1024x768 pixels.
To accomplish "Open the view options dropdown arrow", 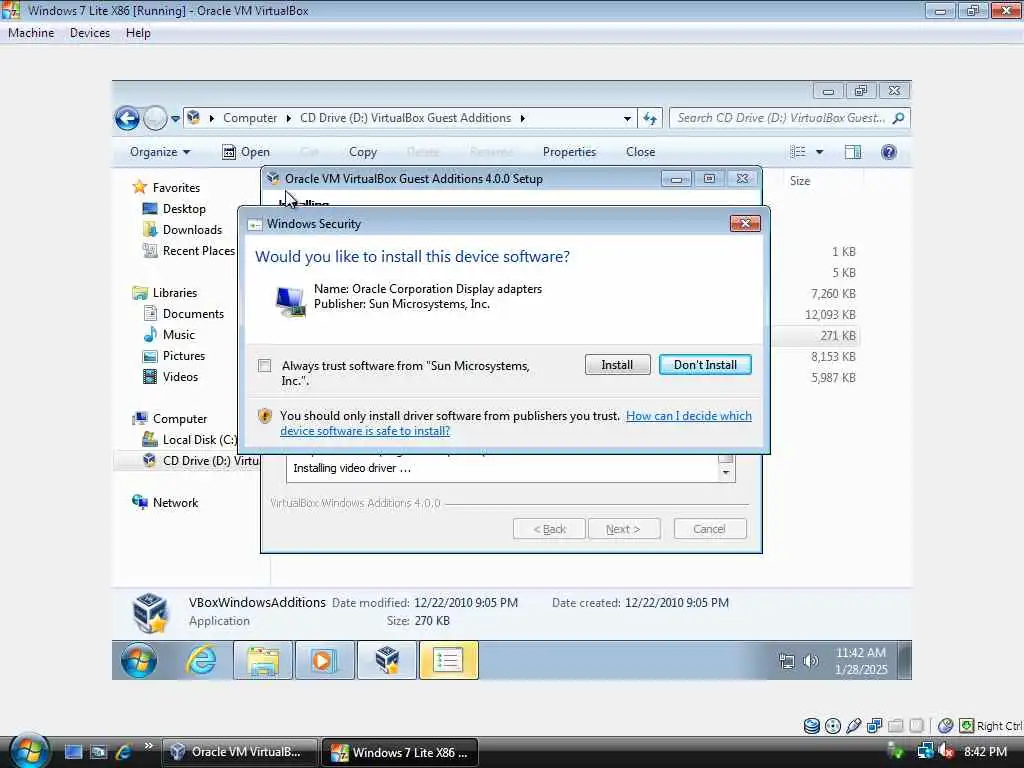I will (820, 152).
